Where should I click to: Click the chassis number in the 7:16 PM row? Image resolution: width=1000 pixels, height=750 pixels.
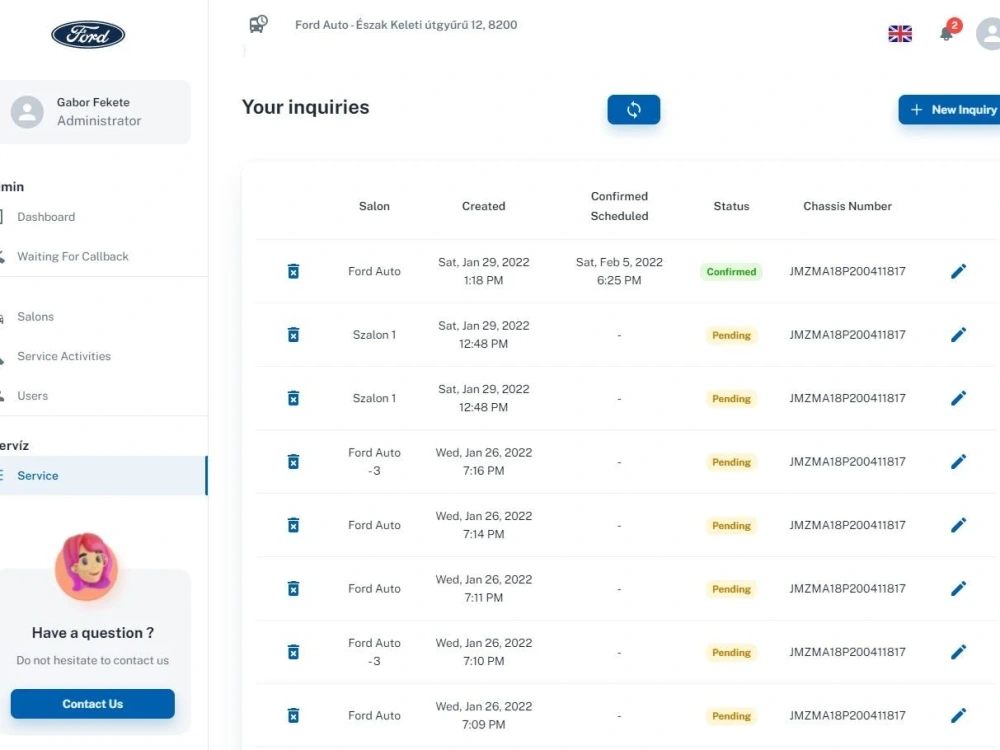[847, 461]
